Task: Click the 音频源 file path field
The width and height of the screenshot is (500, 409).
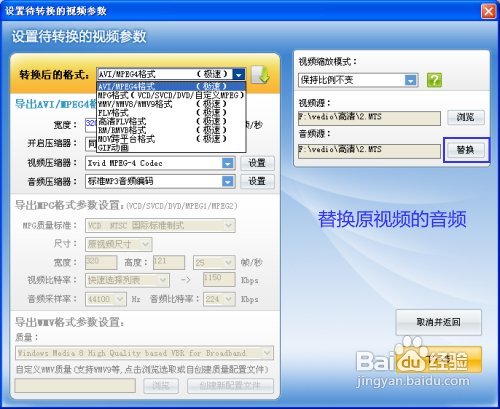Action: 369,151
